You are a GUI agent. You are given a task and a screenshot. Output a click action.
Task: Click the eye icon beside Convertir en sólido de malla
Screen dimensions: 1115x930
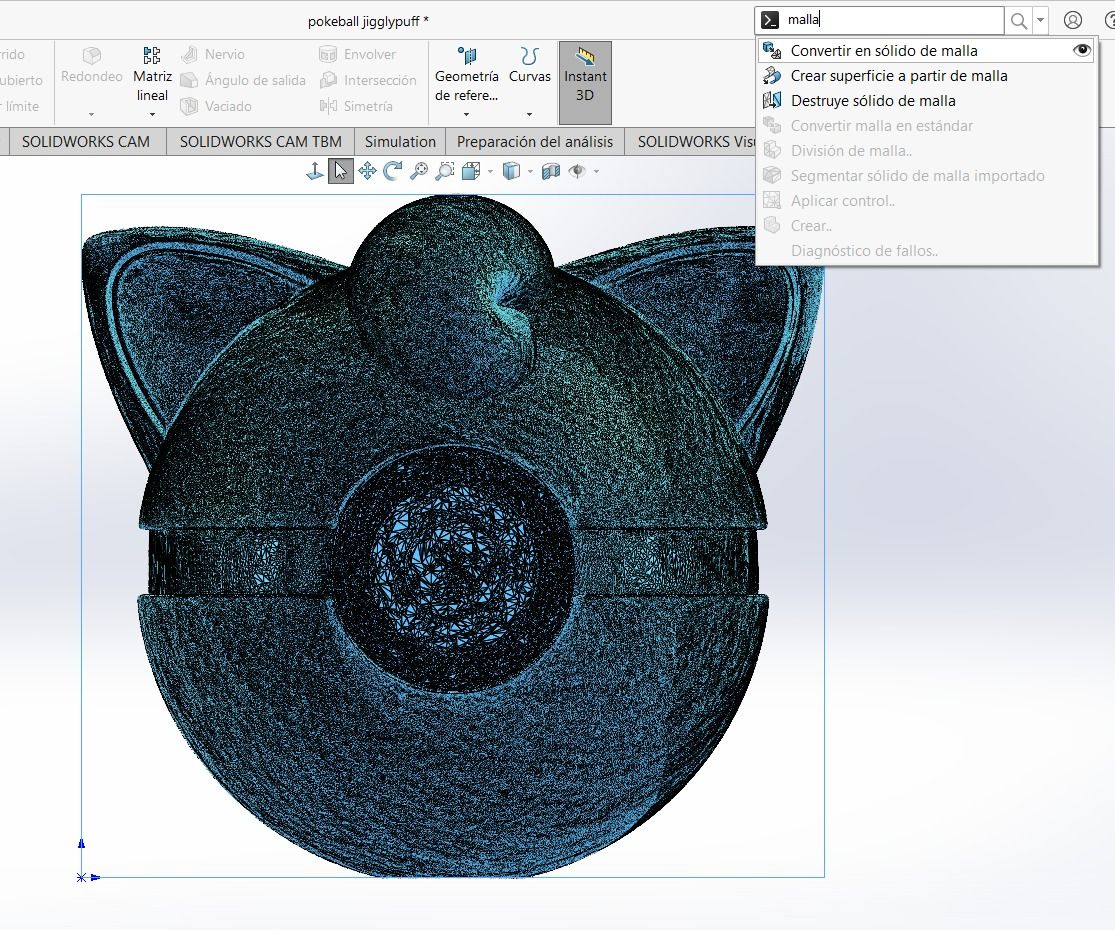click(1082, 50)
